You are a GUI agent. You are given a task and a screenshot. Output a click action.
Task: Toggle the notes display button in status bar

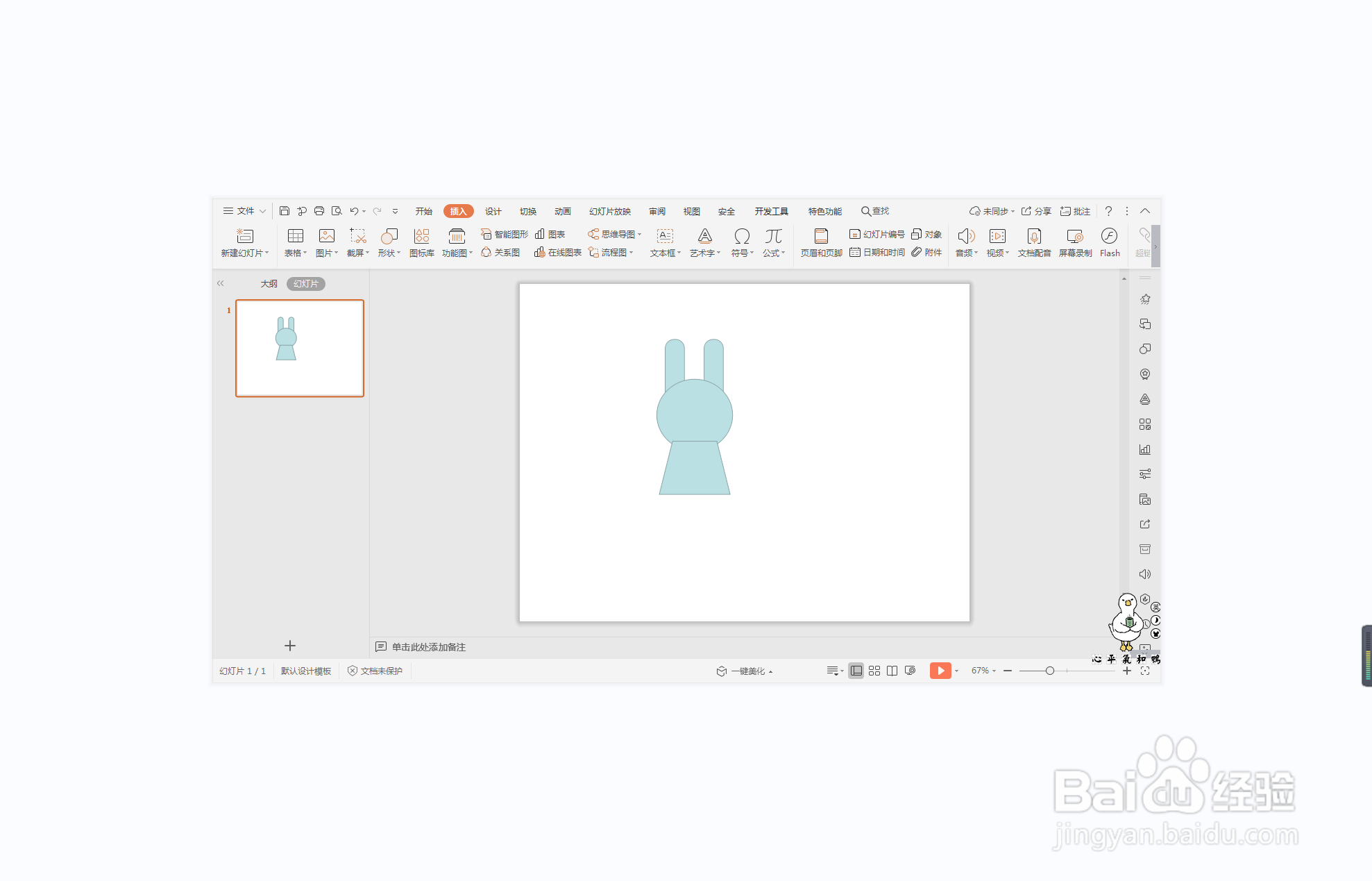(834, 671)
